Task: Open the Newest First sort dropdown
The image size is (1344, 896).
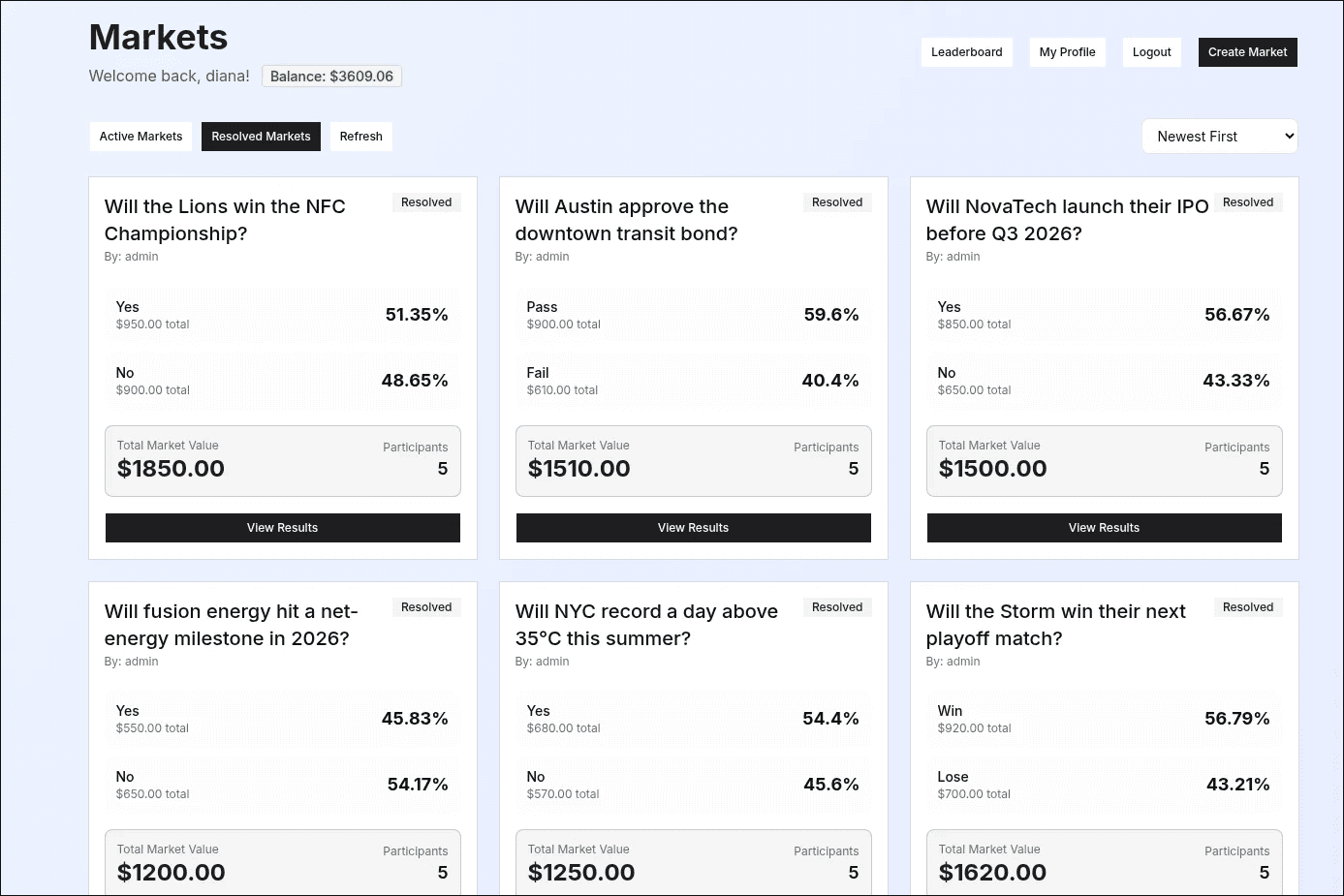Action: click(x=1219, y=137)
